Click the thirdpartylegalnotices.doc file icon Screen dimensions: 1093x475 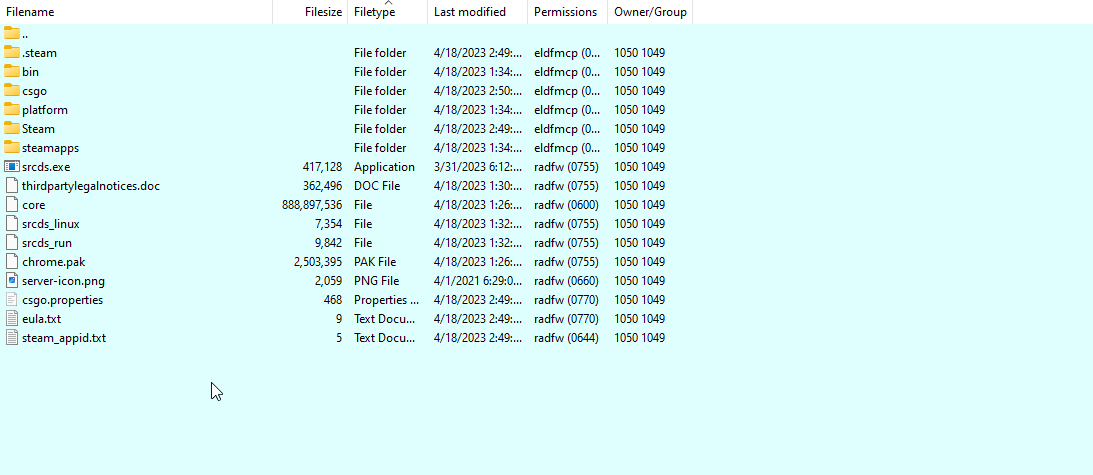(12, 185)
